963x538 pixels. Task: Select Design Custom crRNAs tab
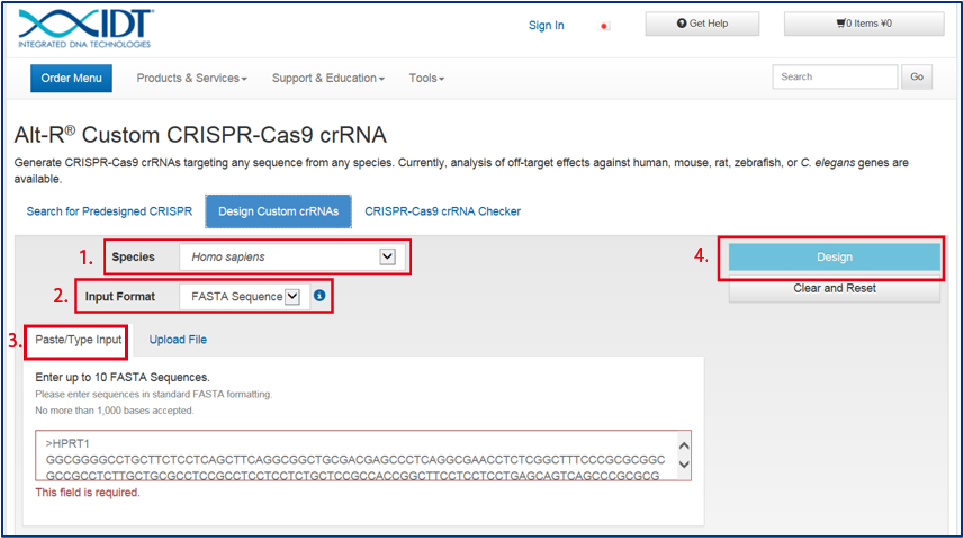[279, 211]
